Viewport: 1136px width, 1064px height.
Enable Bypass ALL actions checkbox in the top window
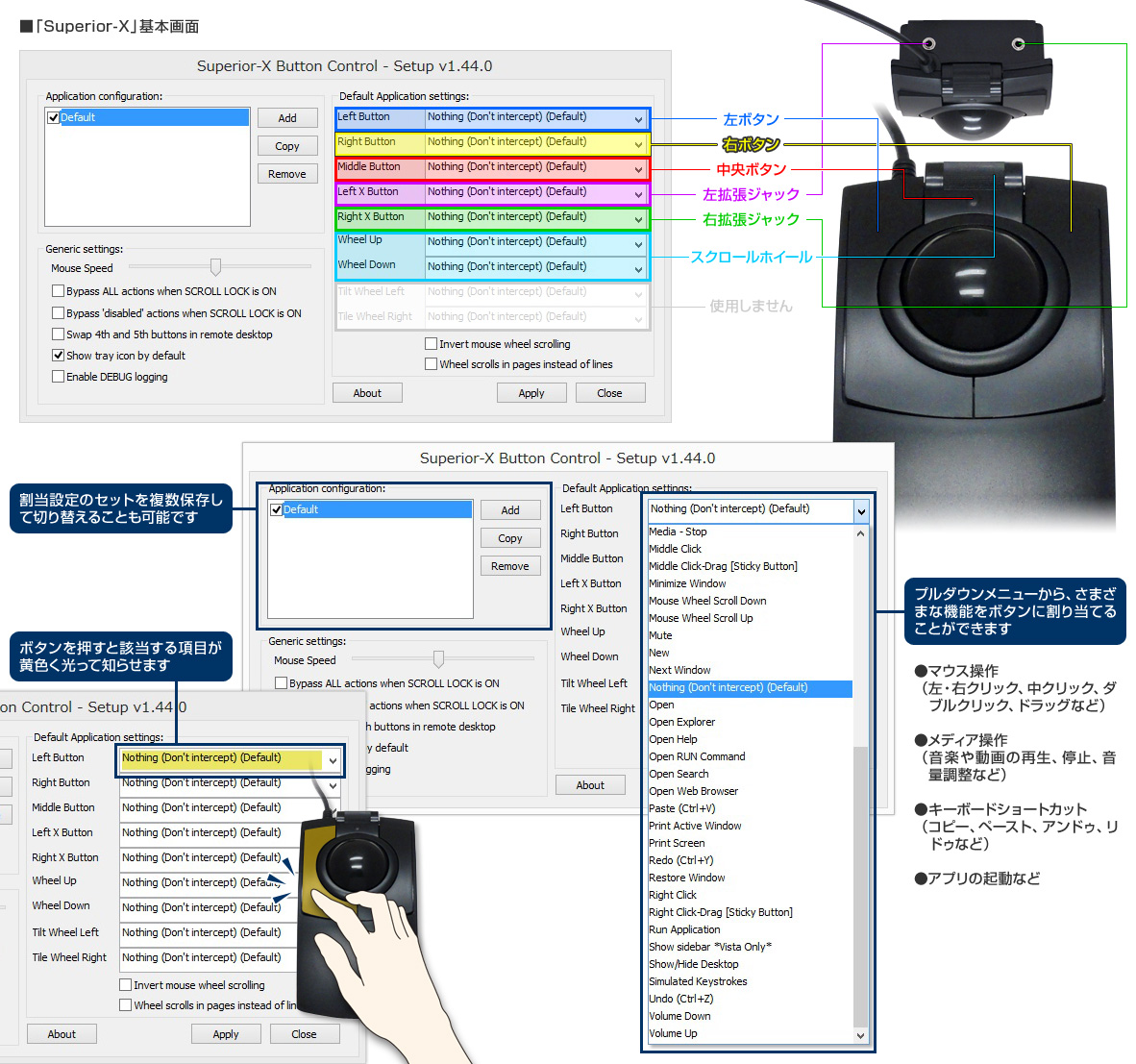(58, 291)
